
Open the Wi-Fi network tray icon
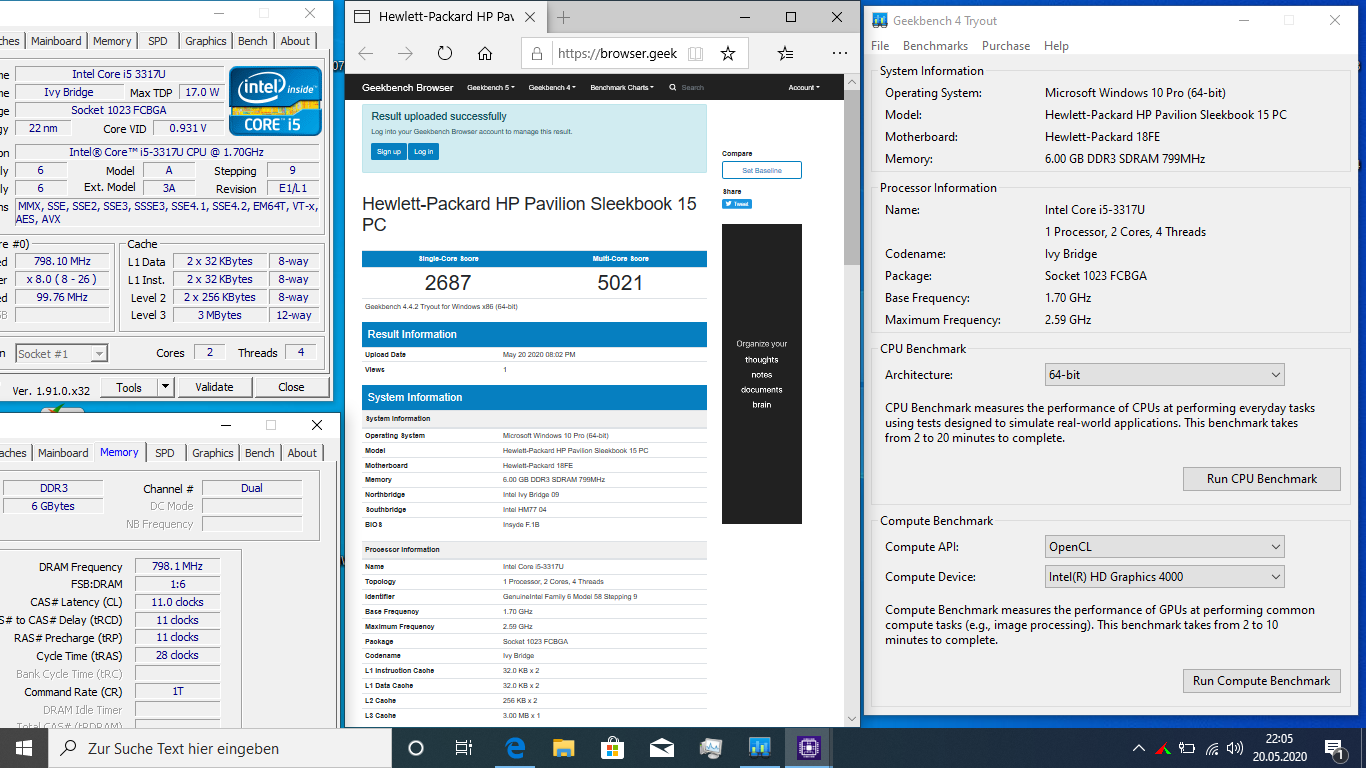point(1212,748)
